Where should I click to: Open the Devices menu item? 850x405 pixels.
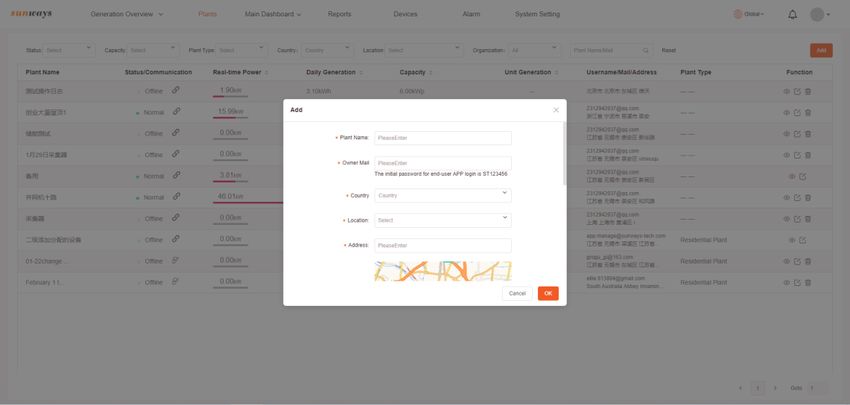pos(405,15)
